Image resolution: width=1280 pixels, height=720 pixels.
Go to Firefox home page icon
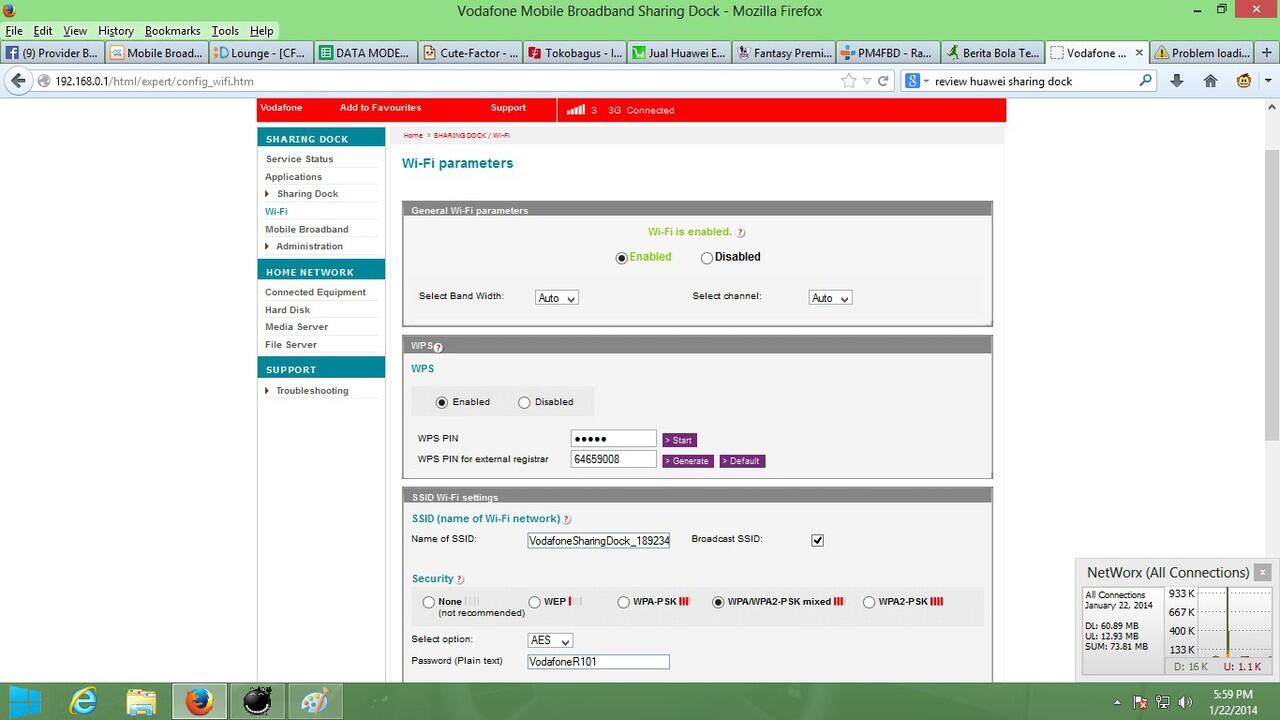click(1210, 81)
